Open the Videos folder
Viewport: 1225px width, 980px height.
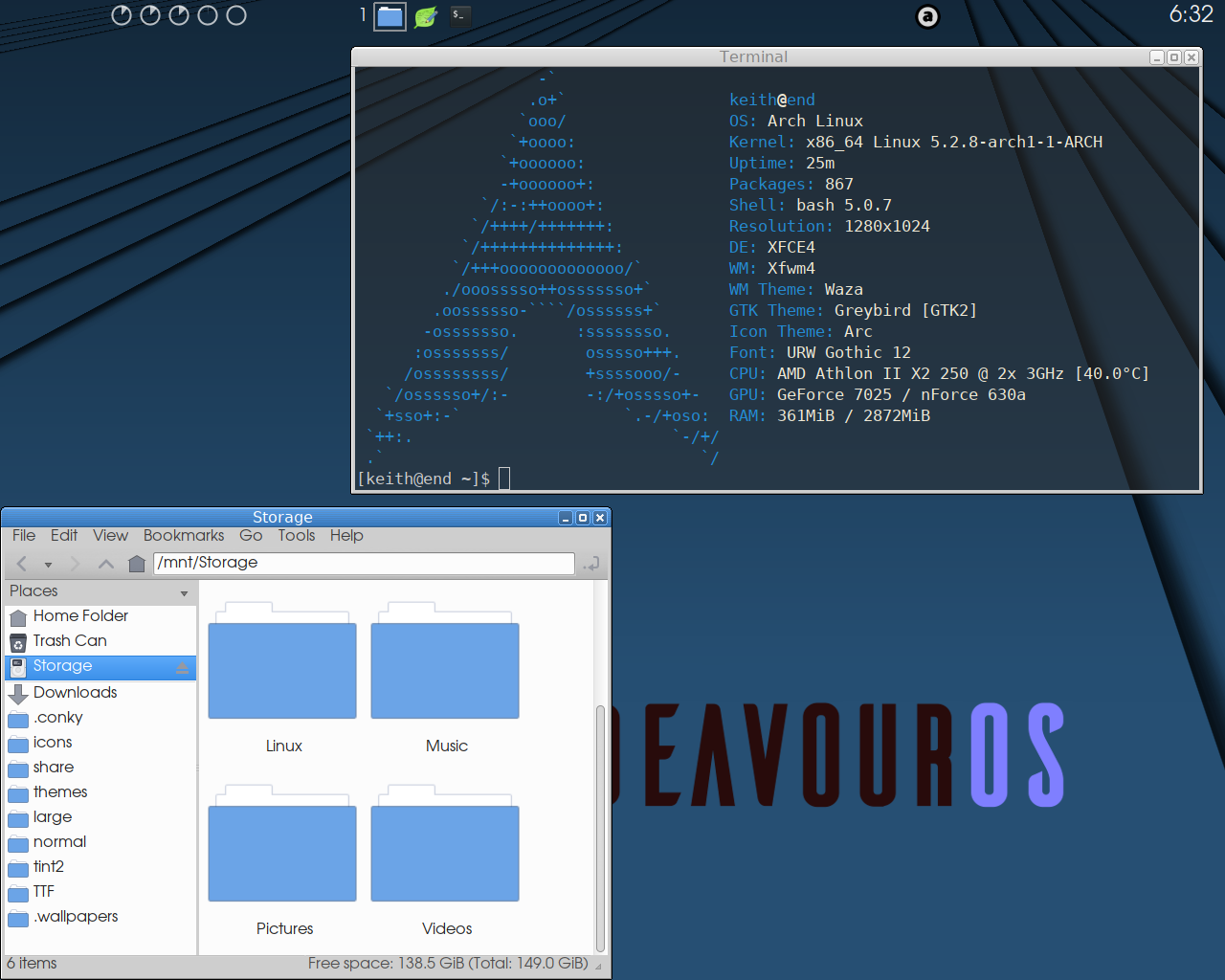tap(446, 861)
